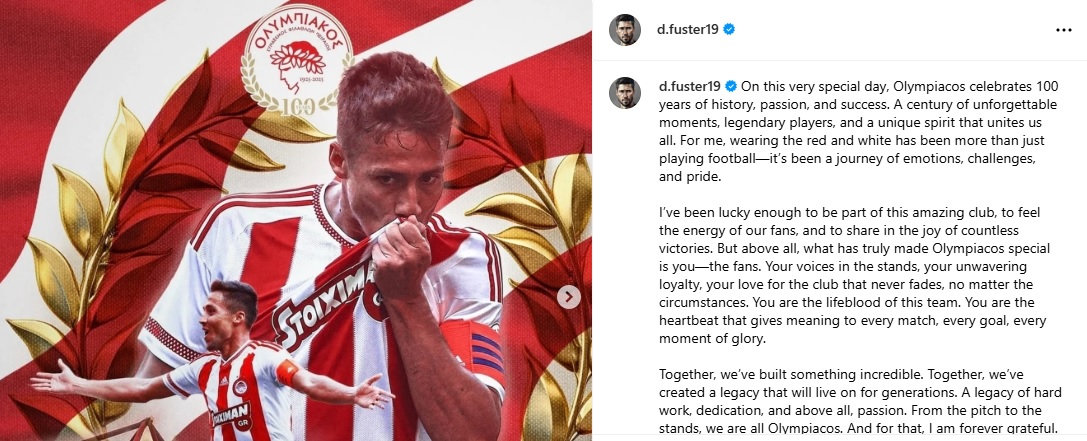Open the profile avatar beside the caption
1087x441 pixels.
625,93
